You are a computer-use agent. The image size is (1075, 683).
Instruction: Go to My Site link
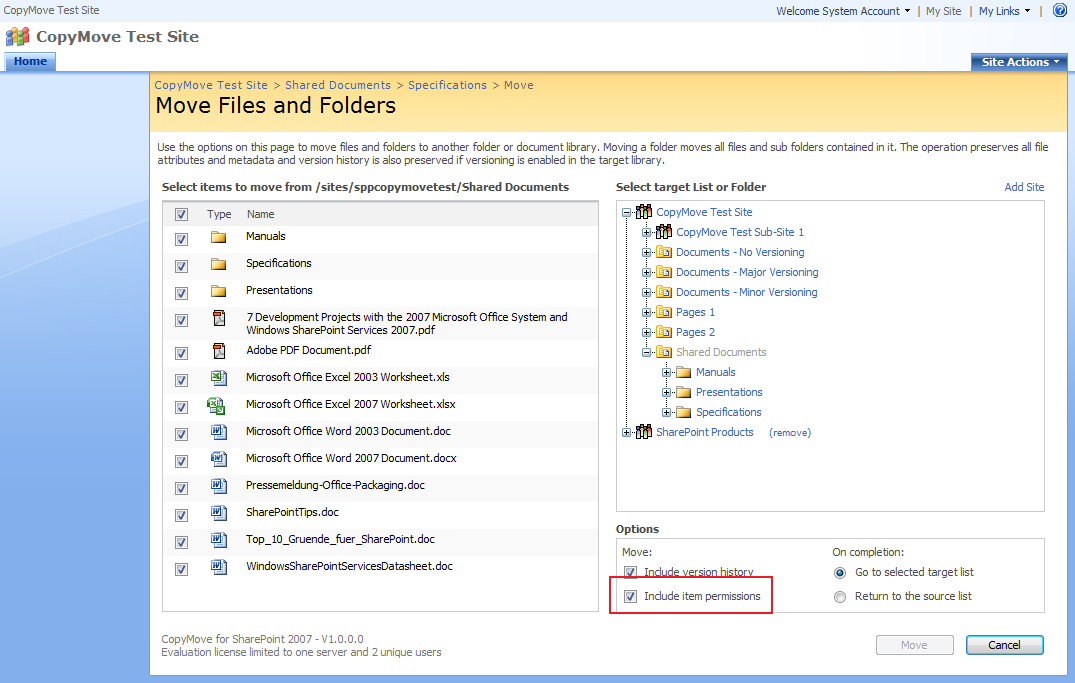(x=943, y=11)
